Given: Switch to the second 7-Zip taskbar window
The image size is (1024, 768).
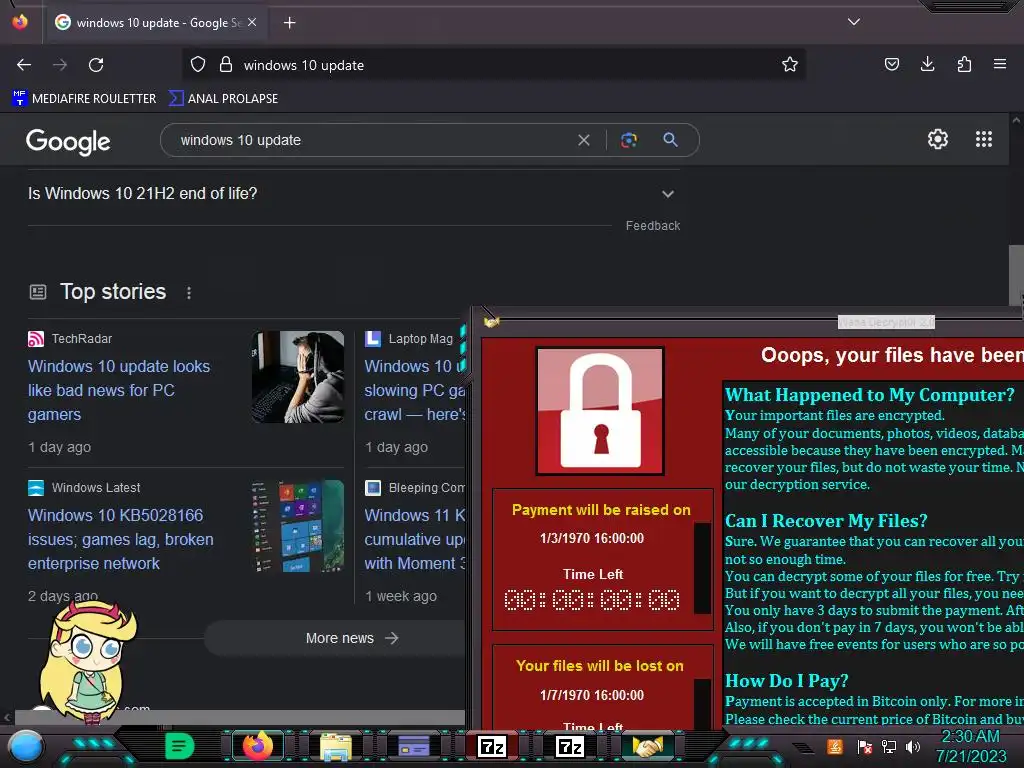Looking at the screenshot, I should (569, 746).
